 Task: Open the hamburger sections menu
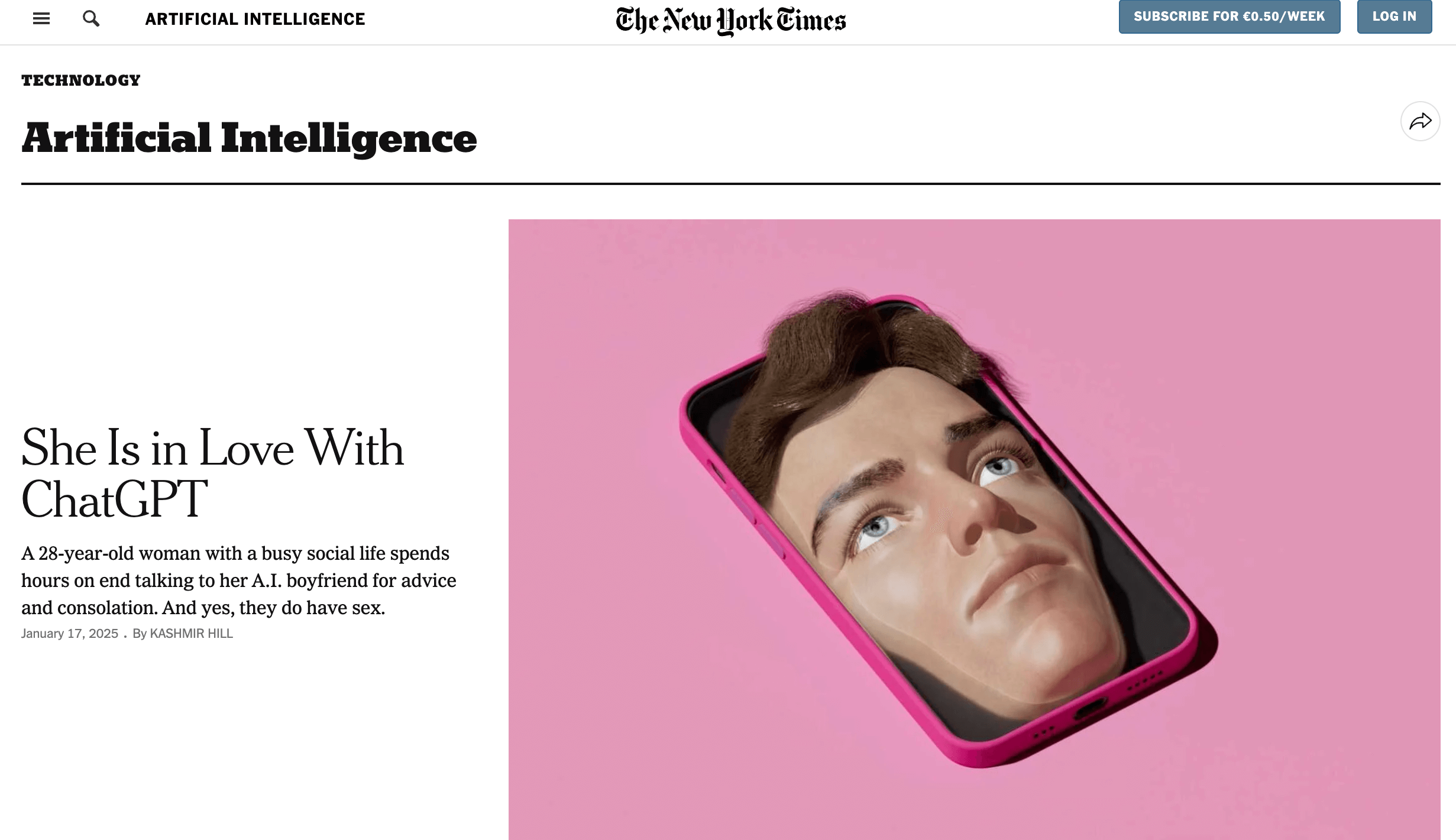click(x=41, y=18)
